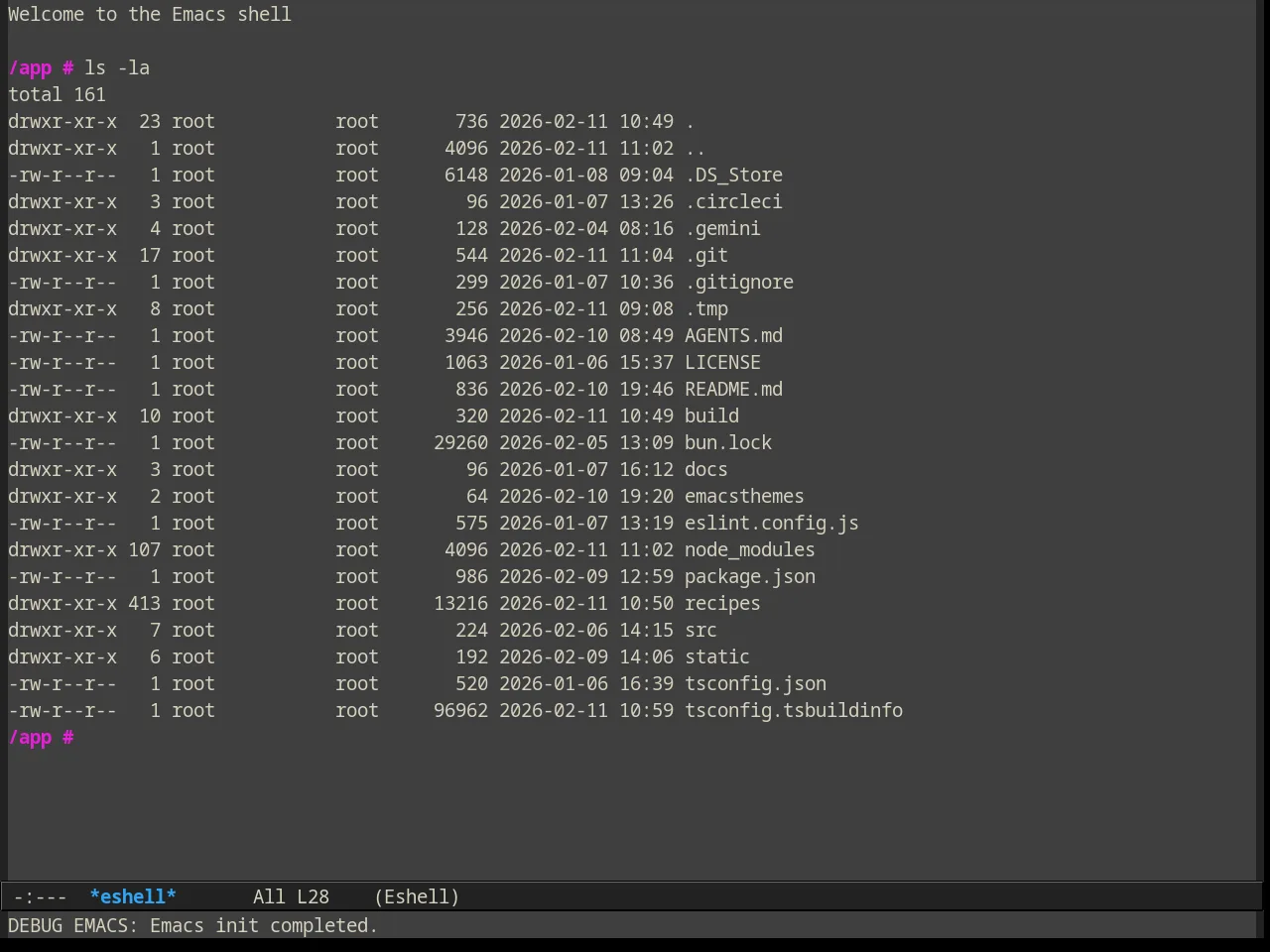Click the timestamp 19:46 of README.md
The height and width of the screenshot is (952, 1270).
coord(646,389)
